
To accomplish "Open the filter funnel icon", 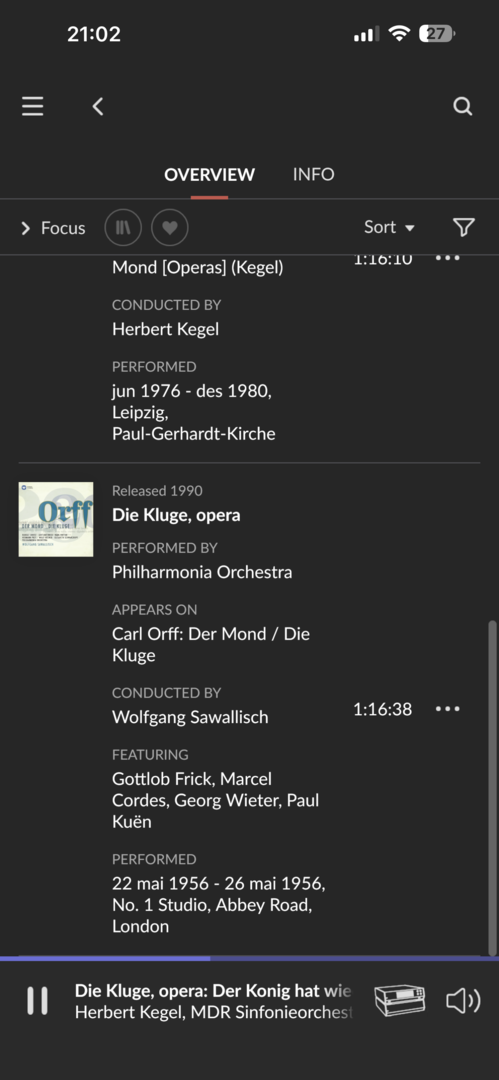I will pos(464,227).
